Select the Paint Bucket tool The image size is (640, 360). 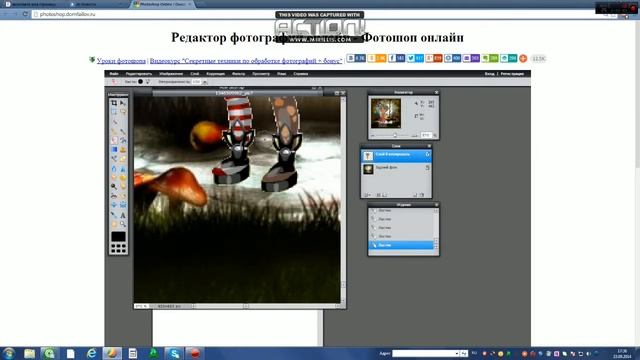(x=123, y=140)
